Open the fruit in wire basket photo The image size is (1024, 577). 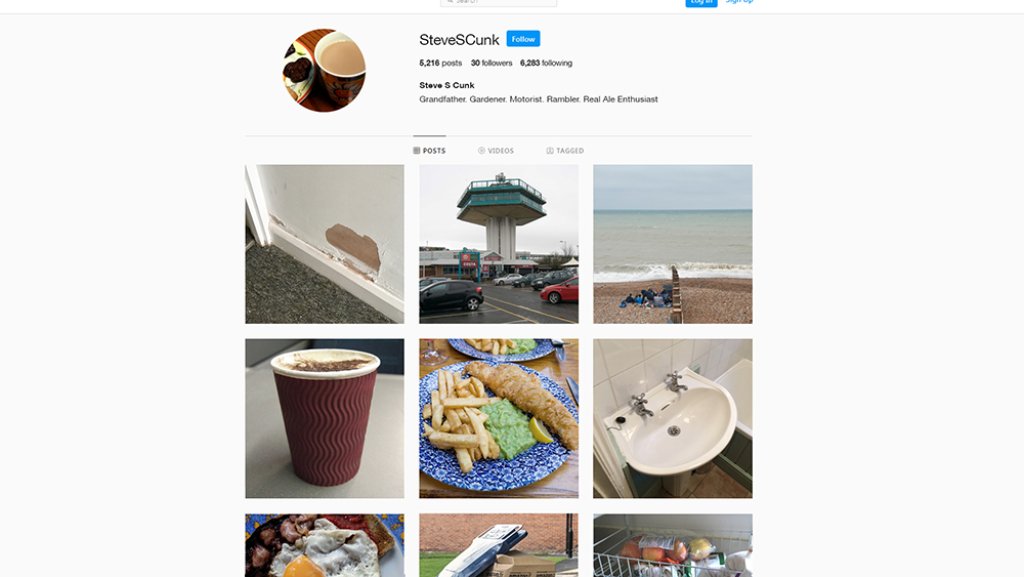point(673,545)
